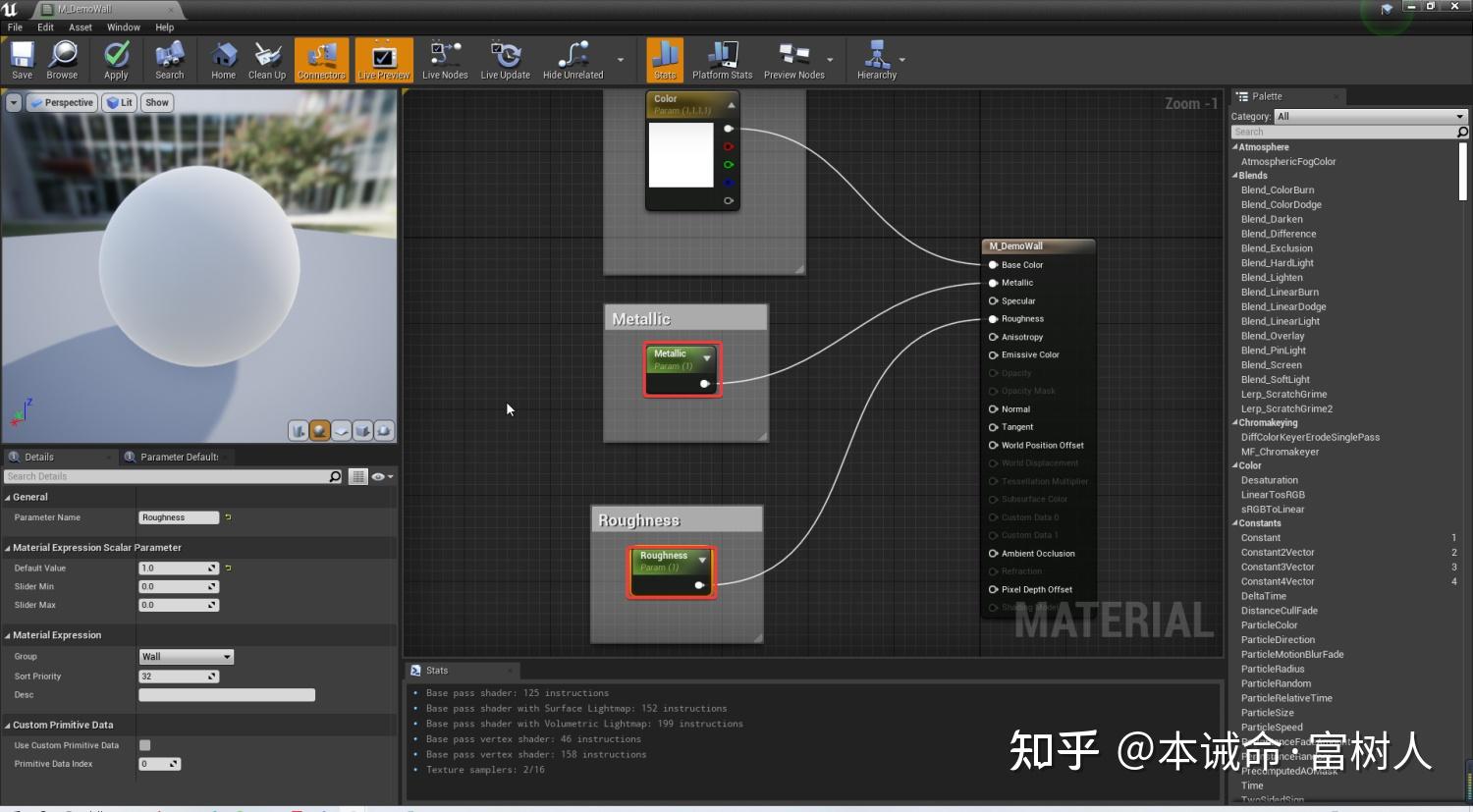The width and height of the screenshot is (1473, 812).
Task: Switch to the Parameter Defaults tab
Action: click(177, 457)
